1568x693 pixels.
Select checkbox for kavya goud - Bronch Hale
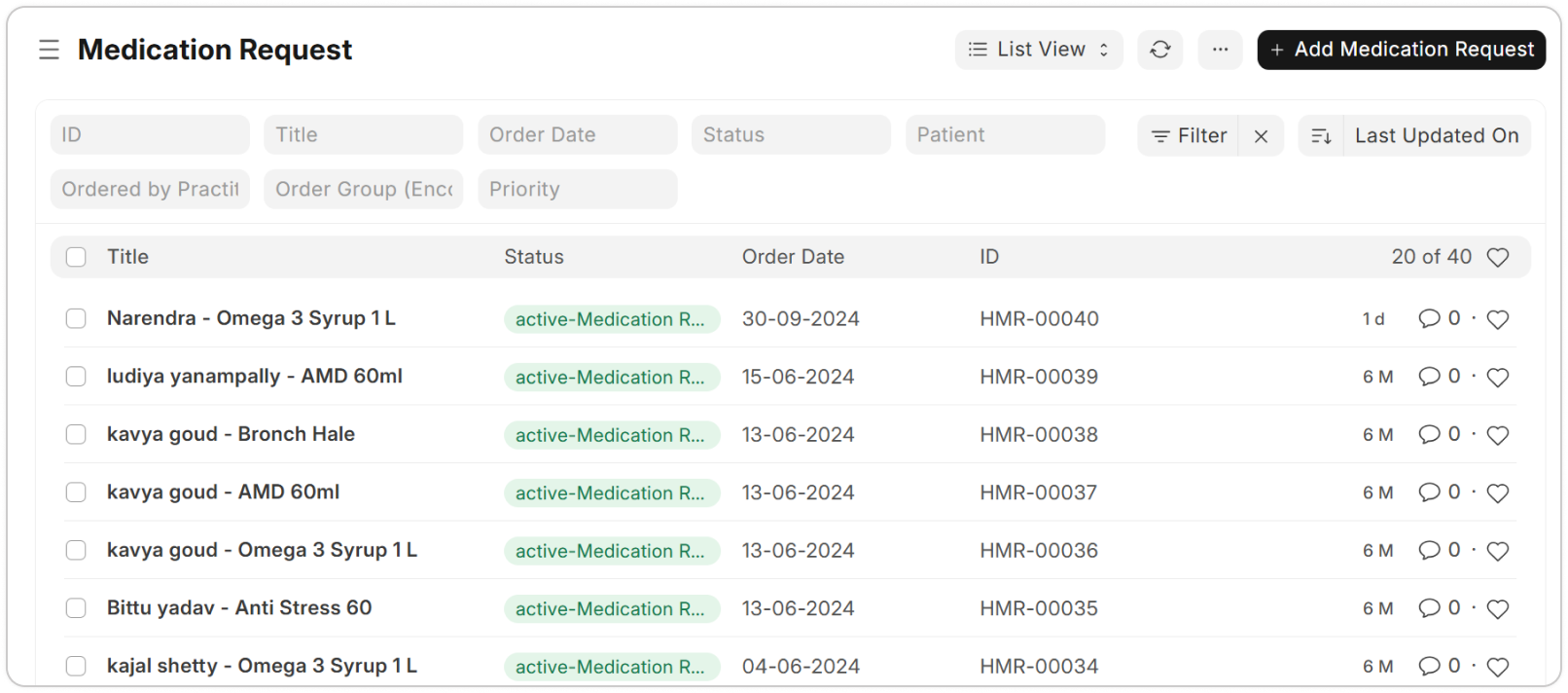76,434
